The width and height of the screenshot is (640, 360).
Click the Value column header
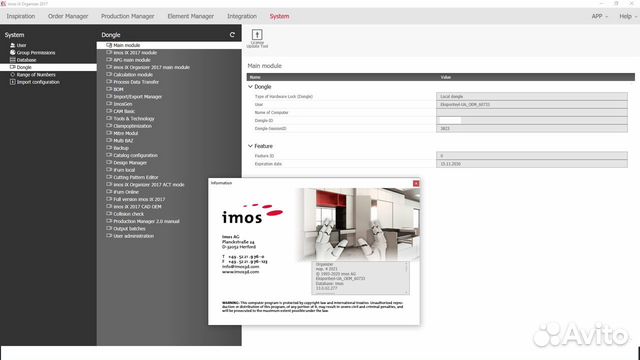446,77
